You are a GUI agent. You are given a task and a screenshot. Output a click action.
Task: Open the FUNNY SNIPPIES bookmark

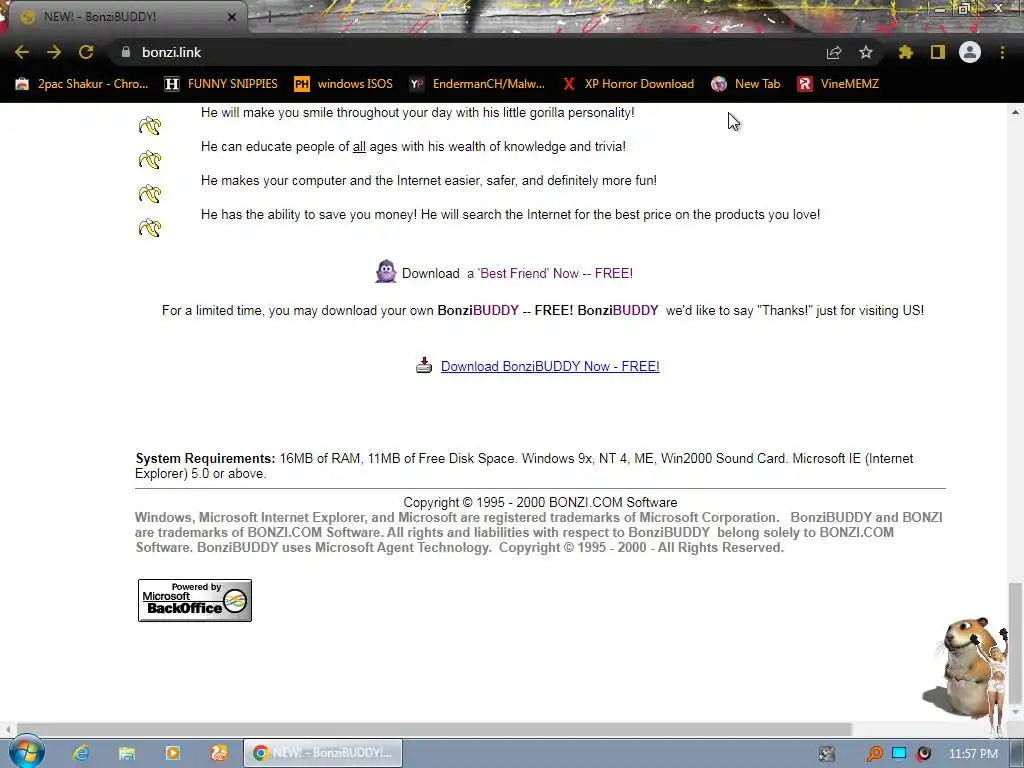[x=221, y=84]
